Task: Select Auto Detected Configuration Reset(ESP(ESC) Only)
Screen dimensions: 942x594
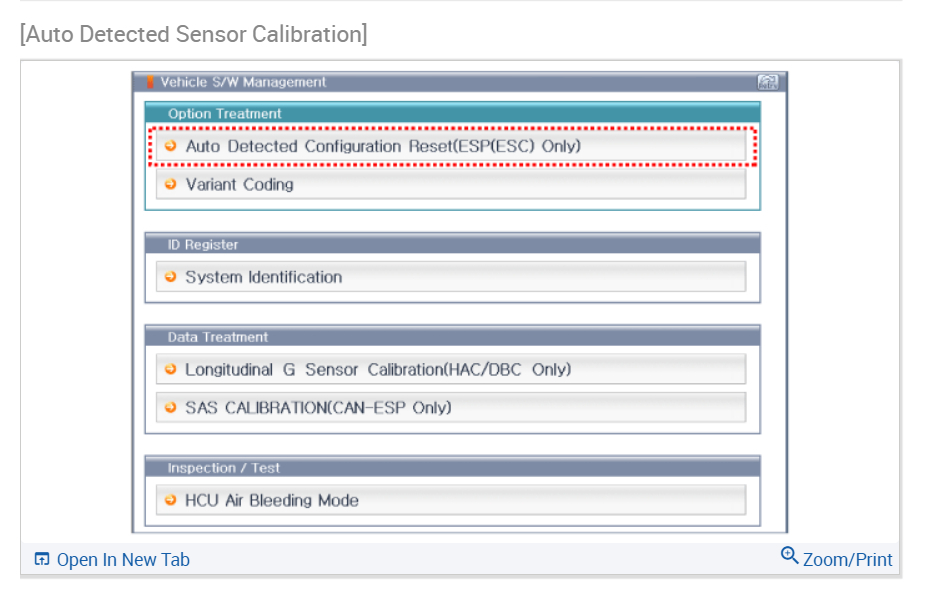Action: [x=383, y=146]
